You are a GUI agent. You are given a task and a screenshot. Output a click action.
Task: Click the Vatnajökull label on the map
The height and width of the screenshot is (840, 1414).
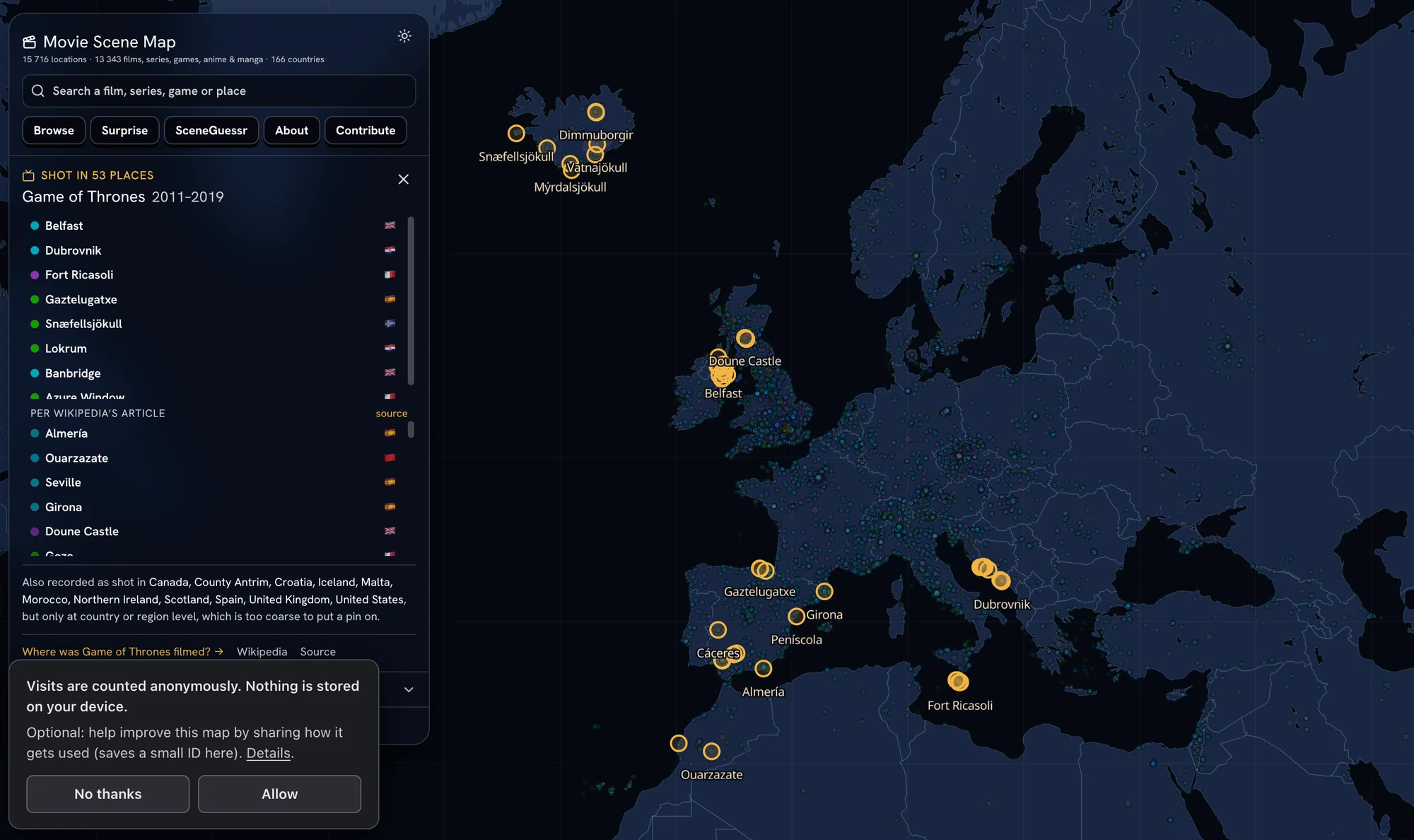click(x=596, y=168)
